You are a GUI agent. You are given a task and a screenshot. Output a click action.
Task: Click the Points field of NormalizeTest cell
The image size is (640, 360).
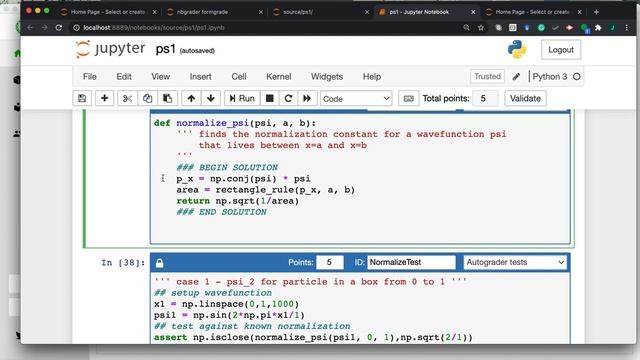329,262
